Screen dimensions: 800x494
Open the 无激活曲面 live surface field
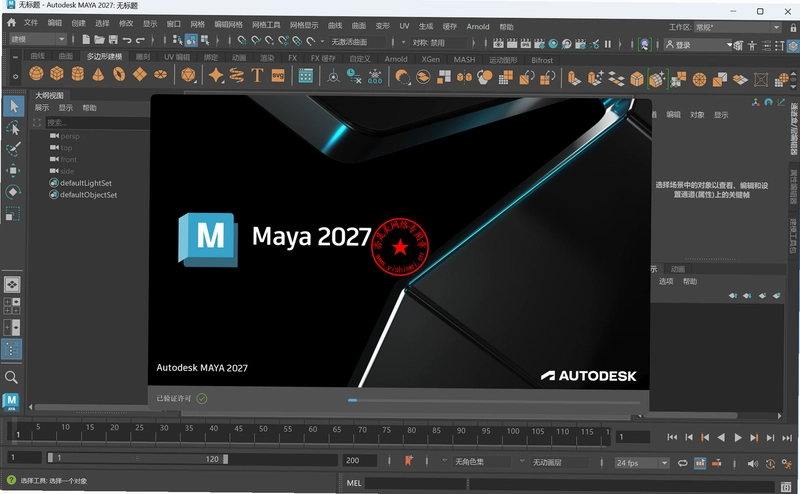click(x=359, y=42)
